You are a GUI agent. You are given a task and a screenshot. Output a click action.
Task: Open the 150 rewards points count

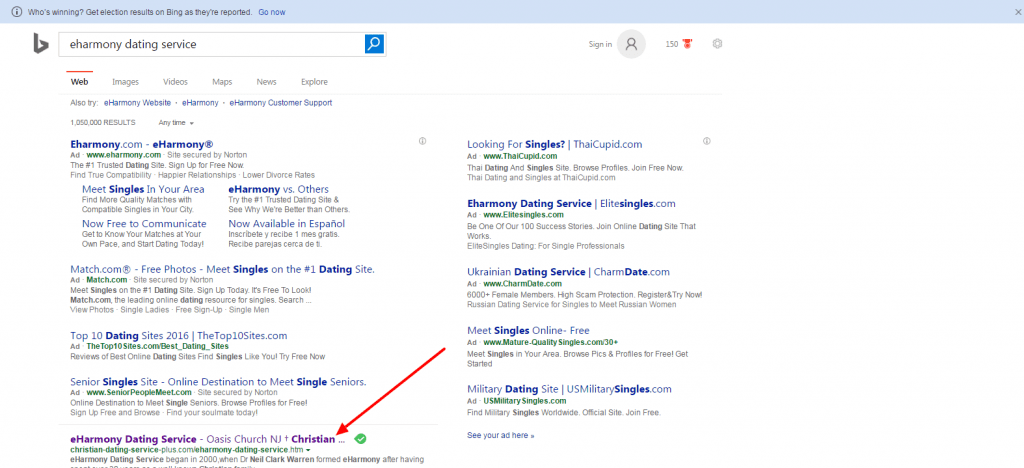tap(672, 44)
